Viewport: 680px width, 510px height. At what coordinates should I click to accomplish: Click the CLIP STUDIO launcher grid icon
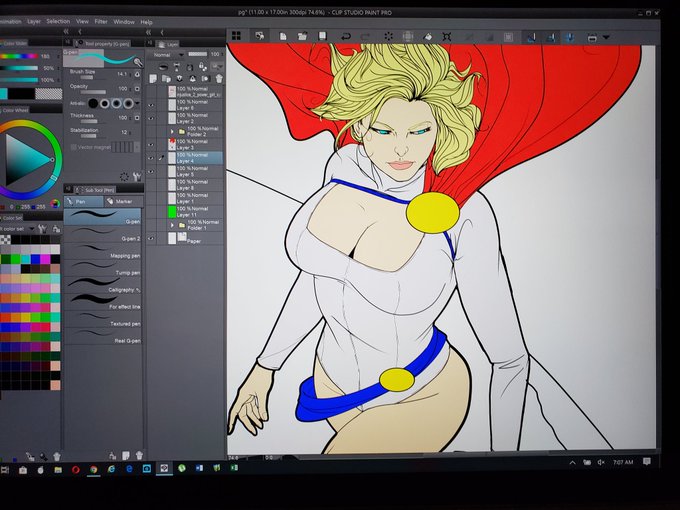click(x=236, y=36)
